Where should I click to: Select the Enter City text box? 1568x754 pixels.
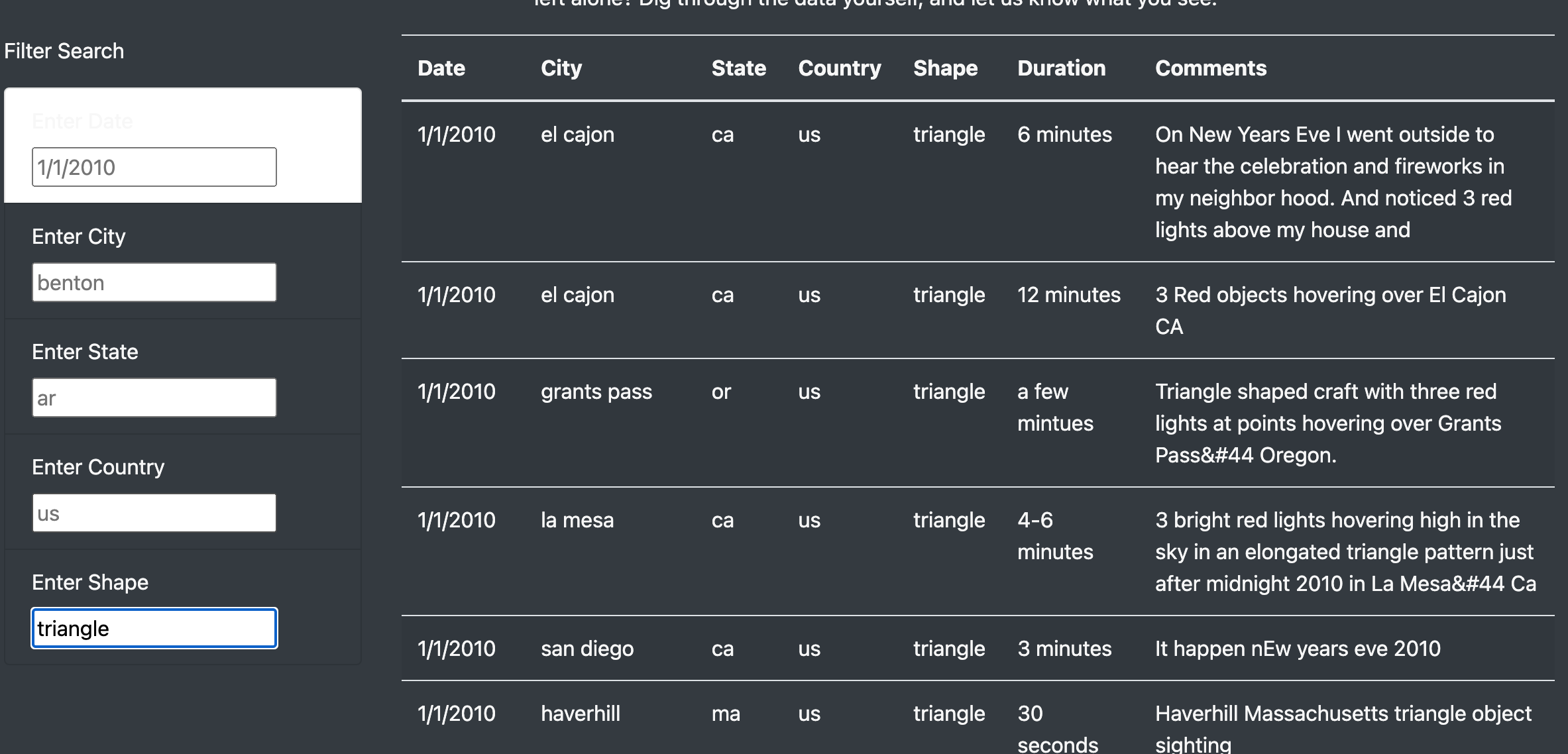click(x=154, y=282)
